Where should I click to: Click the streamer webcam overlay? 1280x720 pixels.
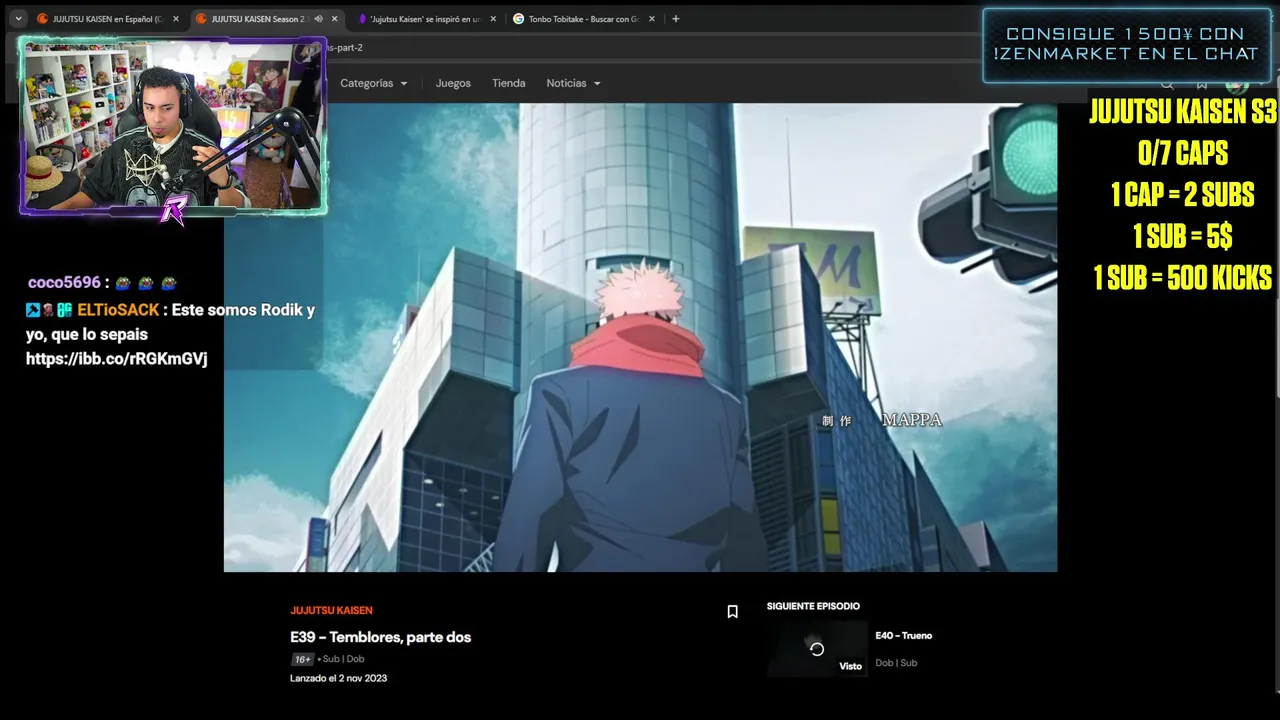point(172,126)
